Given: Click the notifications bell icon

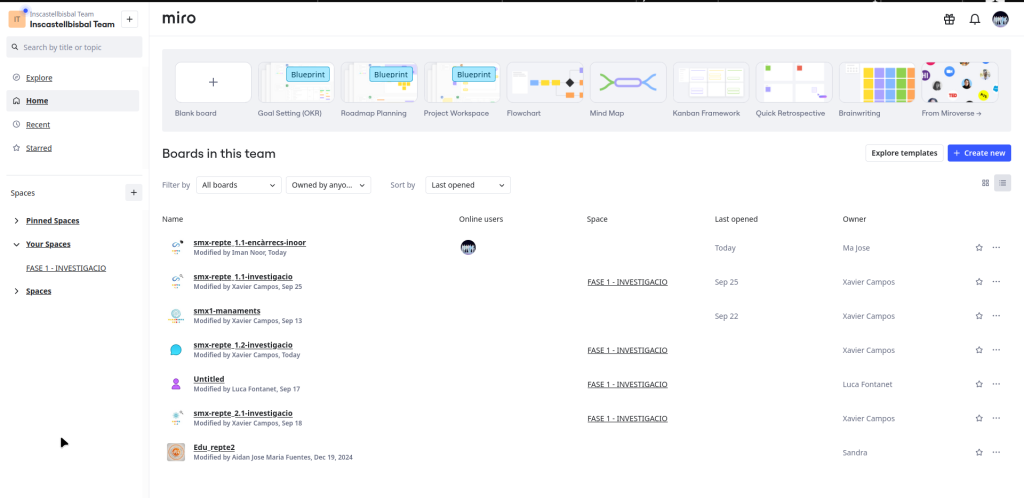Looking at the screenshot, I should (x=974, y=19).
